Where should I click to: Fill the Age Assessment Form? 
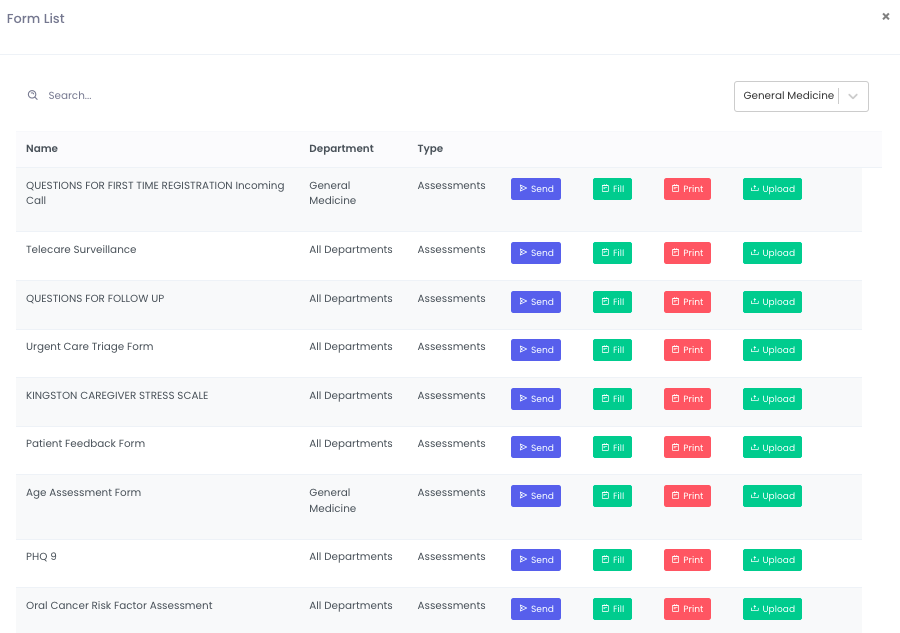612,496
